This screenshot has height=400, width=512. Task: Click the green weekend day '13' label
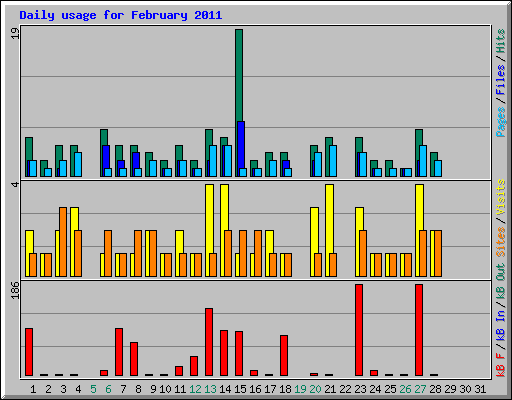(x=210, y=389)
